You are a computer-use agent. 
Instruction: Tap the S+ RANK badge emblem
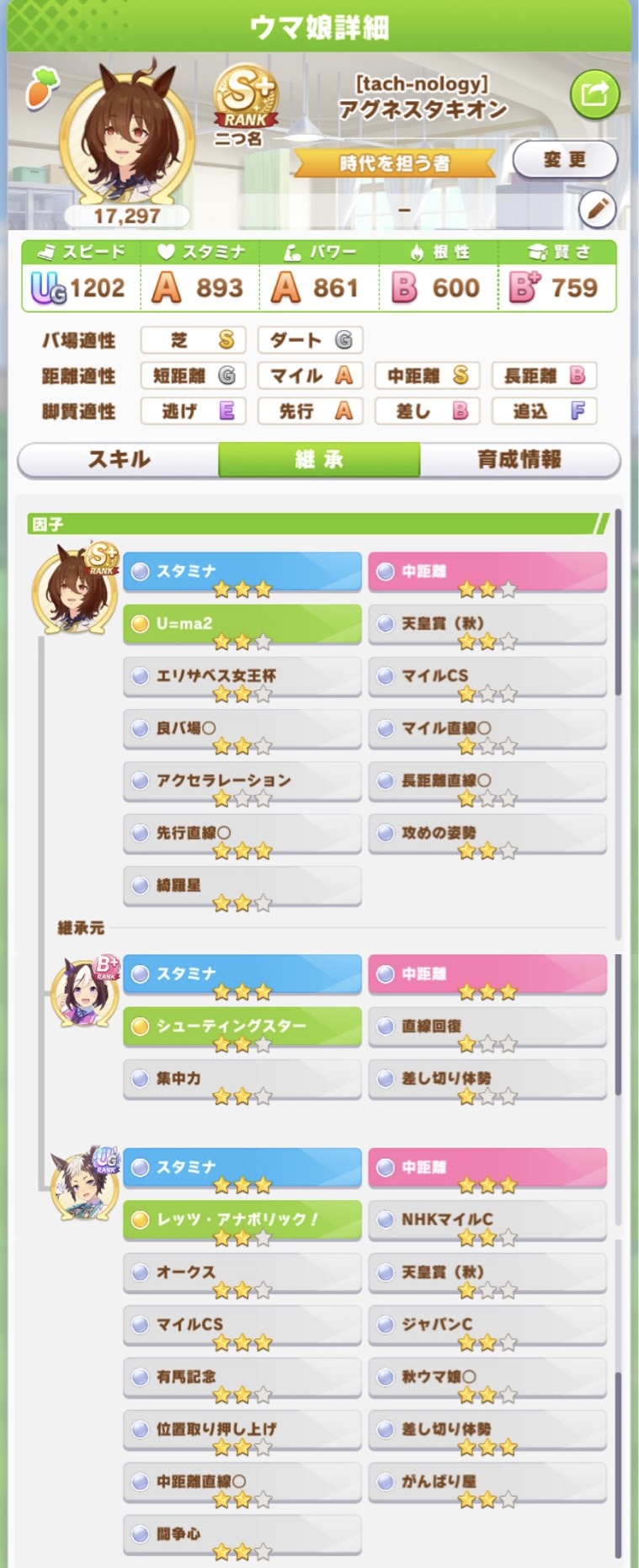click(245, 97)
